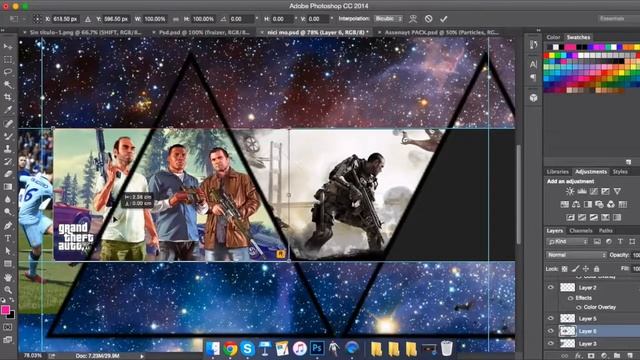Toggle maintain aspect ratio link icon
The image size is (640, 360).
[x=176, y=19]
